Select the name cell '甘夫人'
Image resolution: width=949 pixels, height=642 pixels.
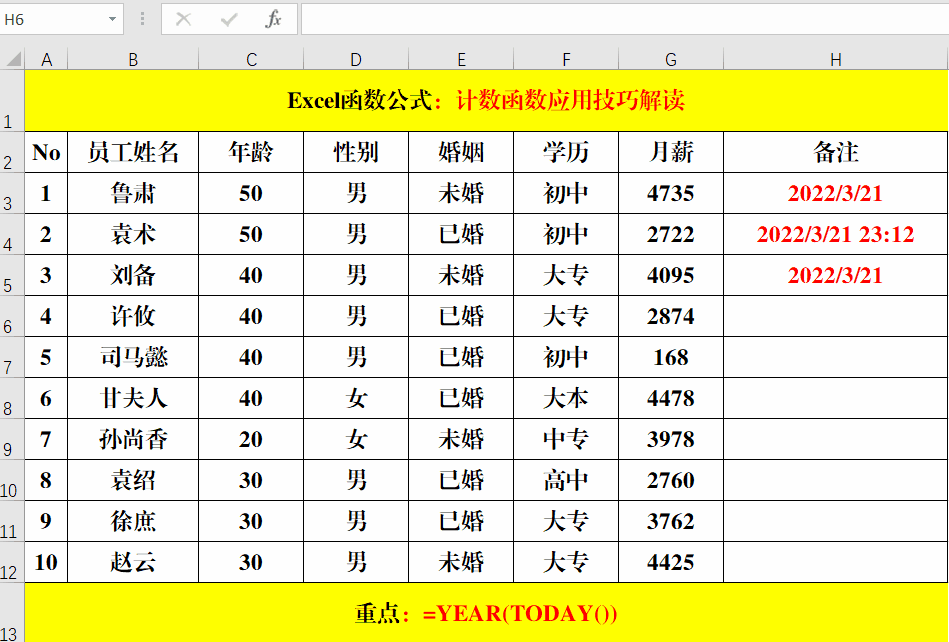tap(133, 398)
